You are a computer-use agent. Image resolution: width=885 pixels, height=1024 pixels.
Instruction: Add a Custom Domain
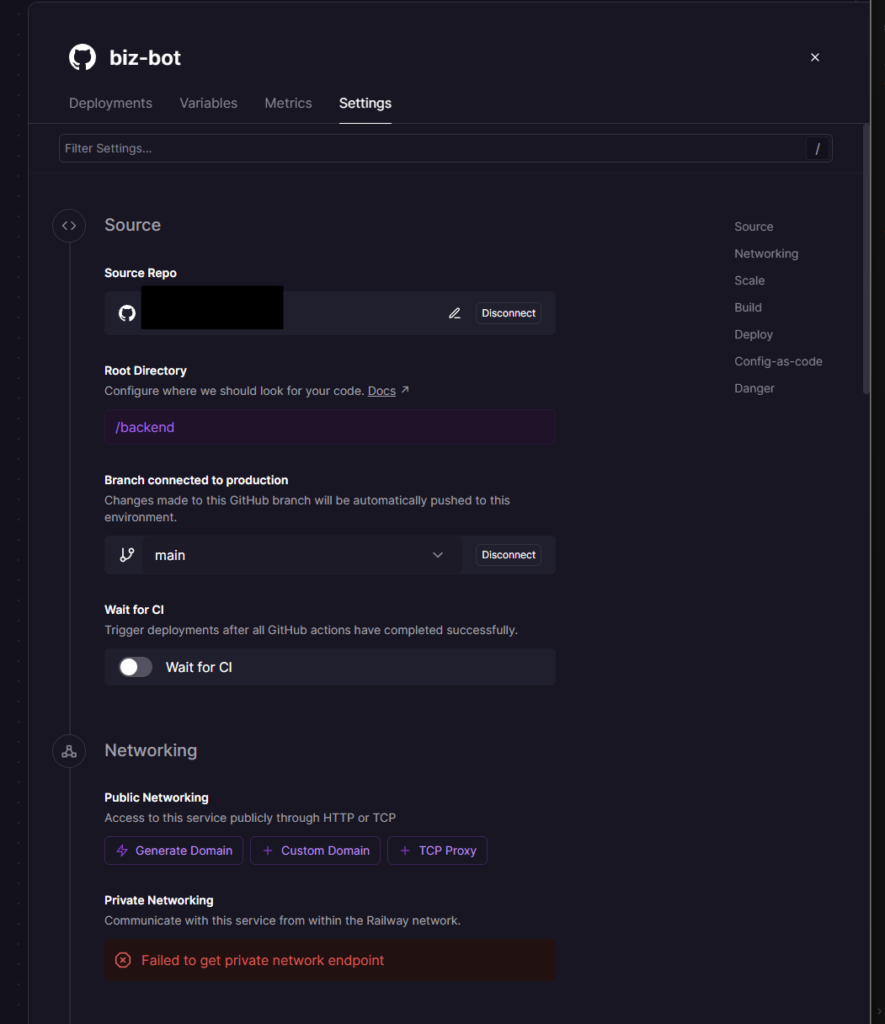(x=315, y=851)
